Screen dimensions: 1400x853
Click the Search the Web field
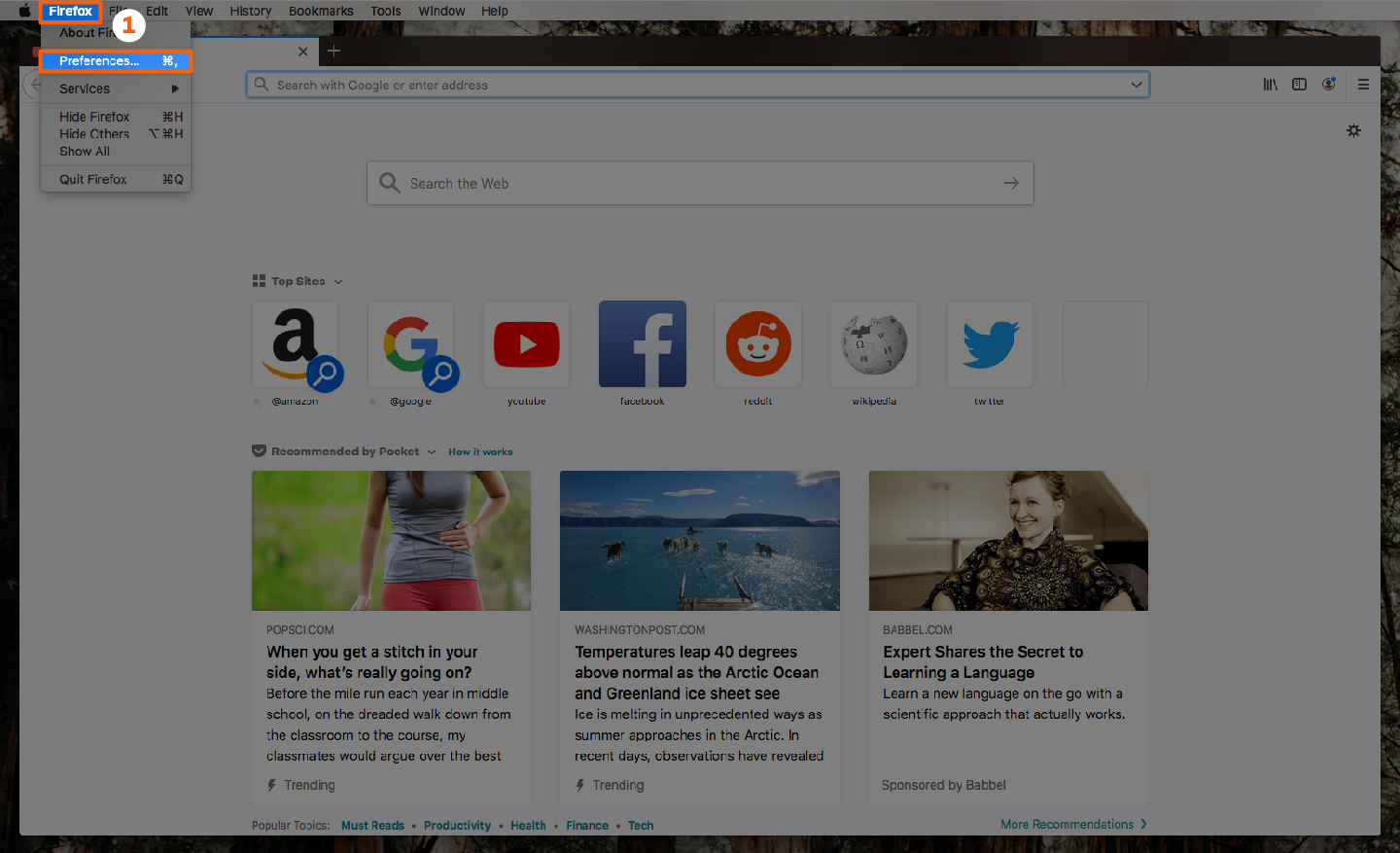click(x=700, y=183)
